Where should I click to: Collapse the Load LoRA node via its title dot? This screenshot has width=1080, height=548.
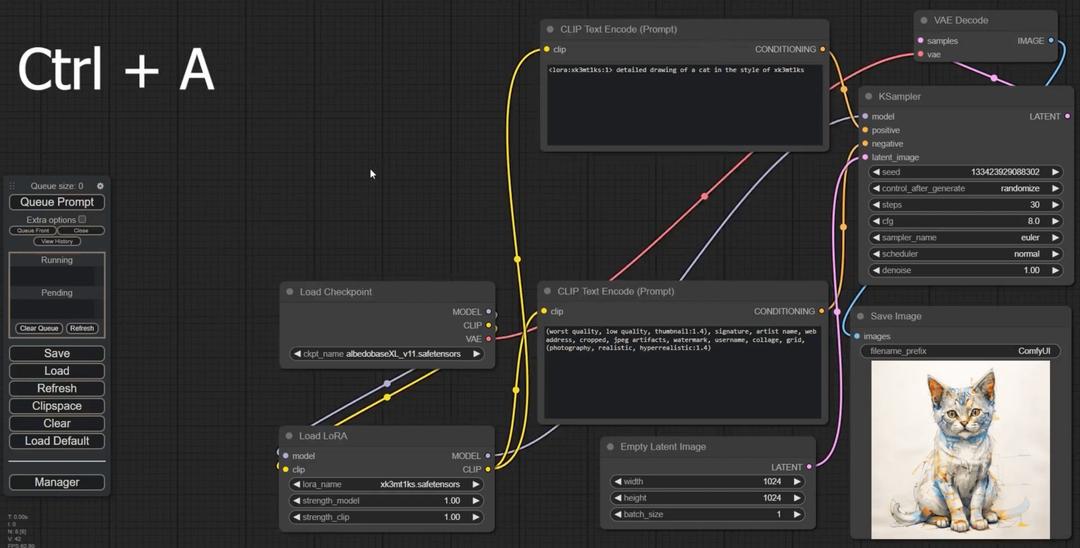289,436
